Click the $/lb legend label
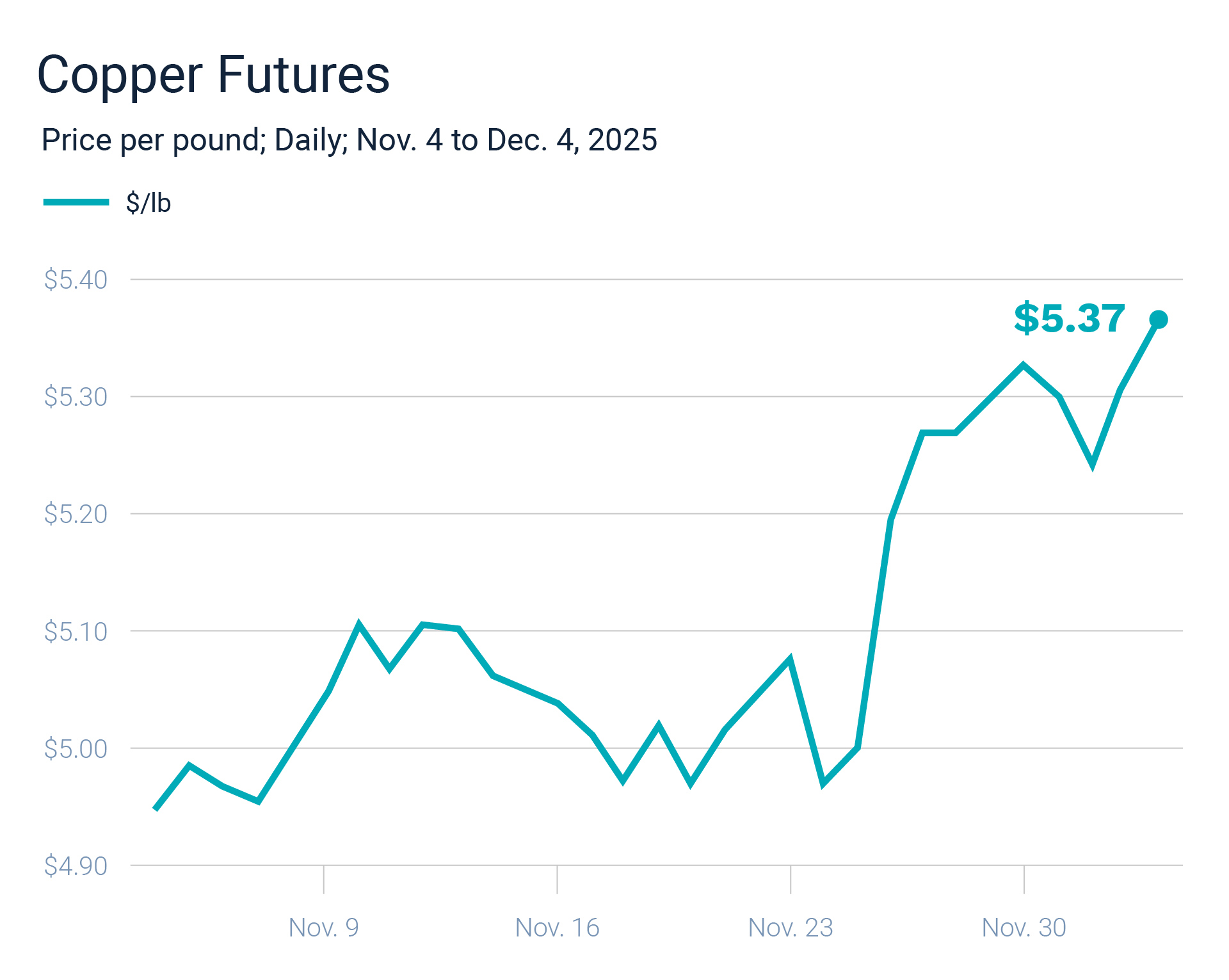Image resolution: width=1229 pixels, height=980 pixels. [x=149, y=203]
